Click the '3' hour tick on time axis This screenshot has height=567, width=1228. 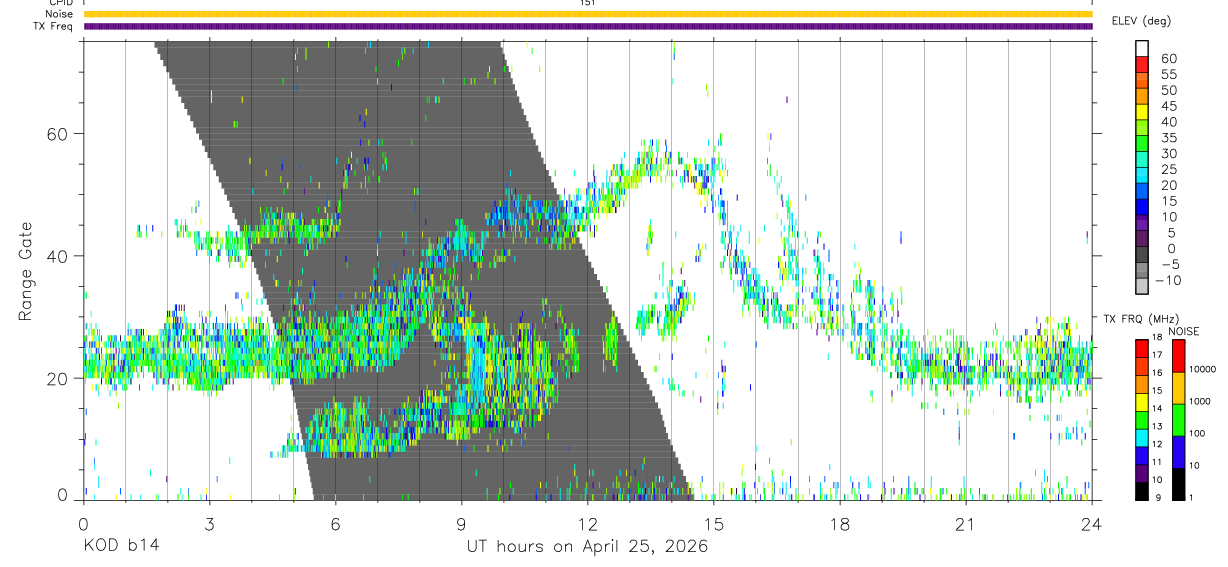(x=209, y=524)
